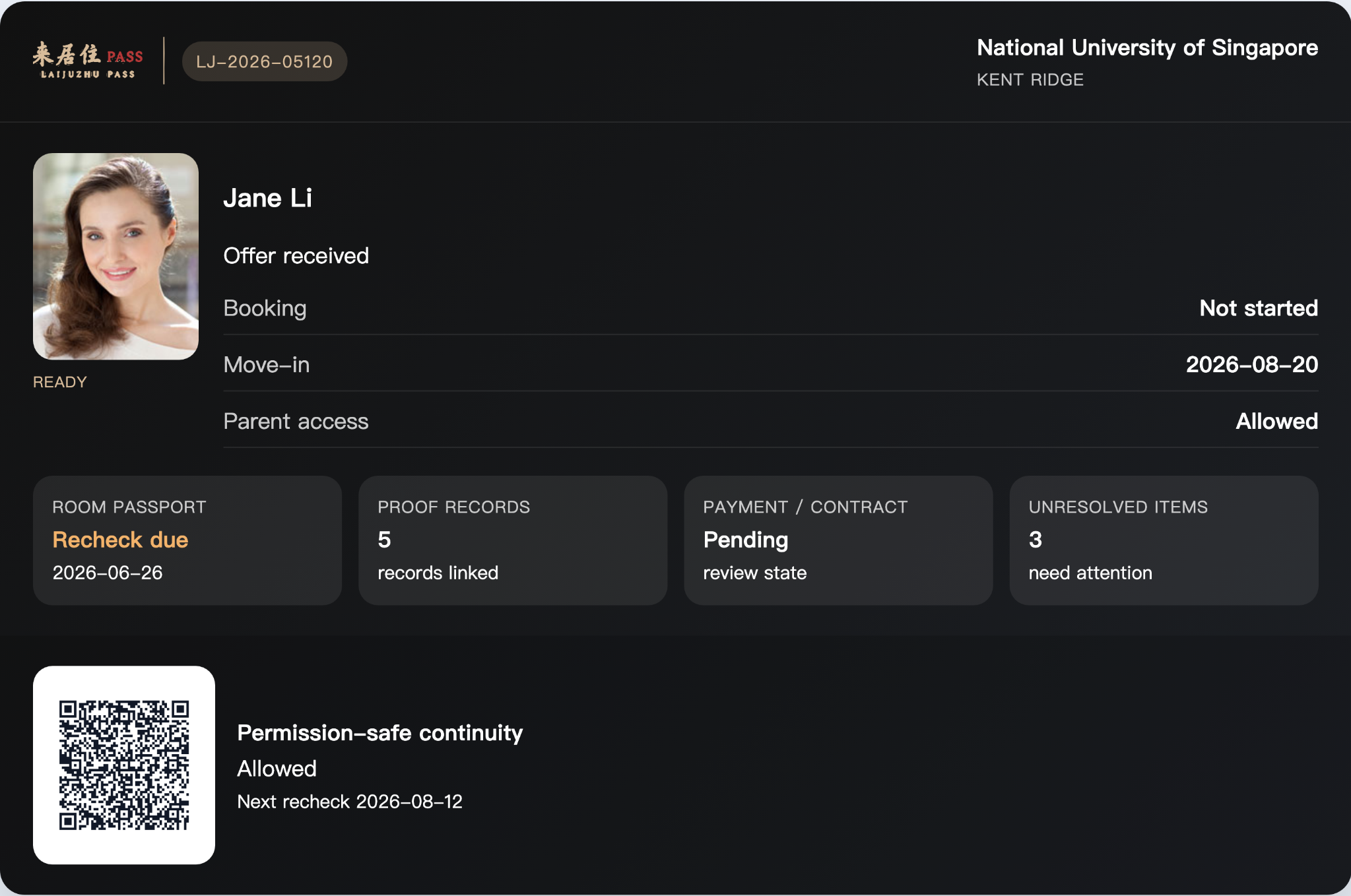Click the Next recheck 2026-08-12 text
1351x896 pixels.
coord(350,801)
